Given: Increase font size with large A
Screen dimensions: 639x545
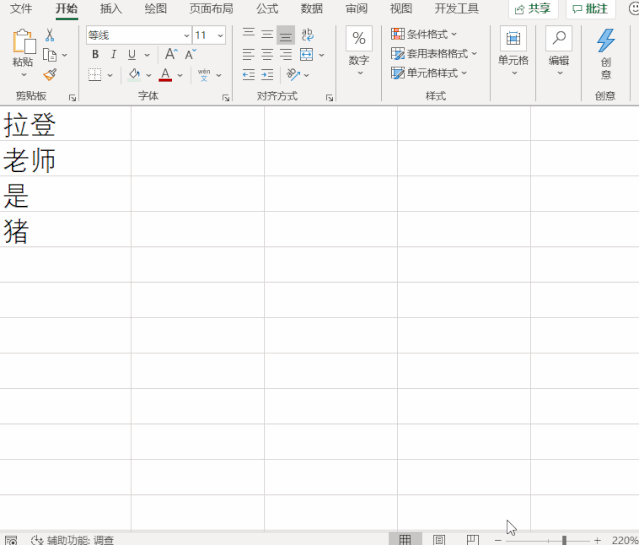Looking at the screenshot, I should (x=171, y=54).
